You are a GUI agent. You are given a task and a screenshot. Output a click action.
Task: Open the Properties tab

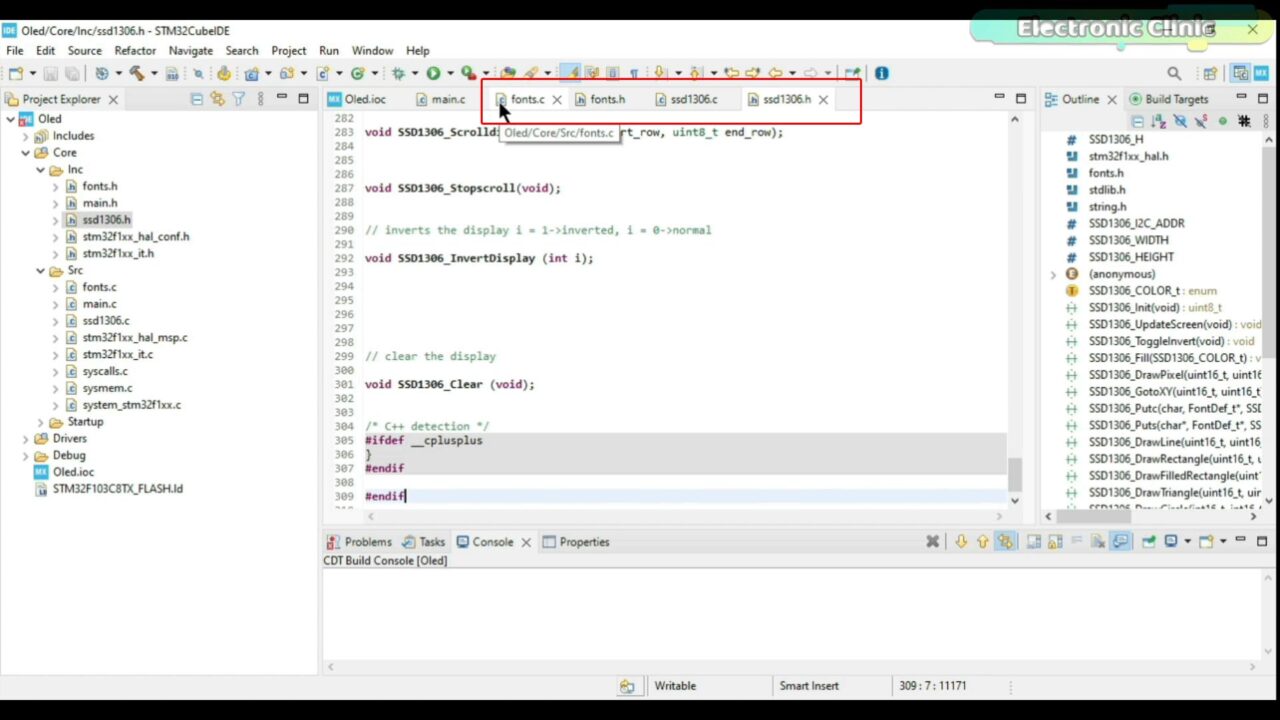coord(576,542)
